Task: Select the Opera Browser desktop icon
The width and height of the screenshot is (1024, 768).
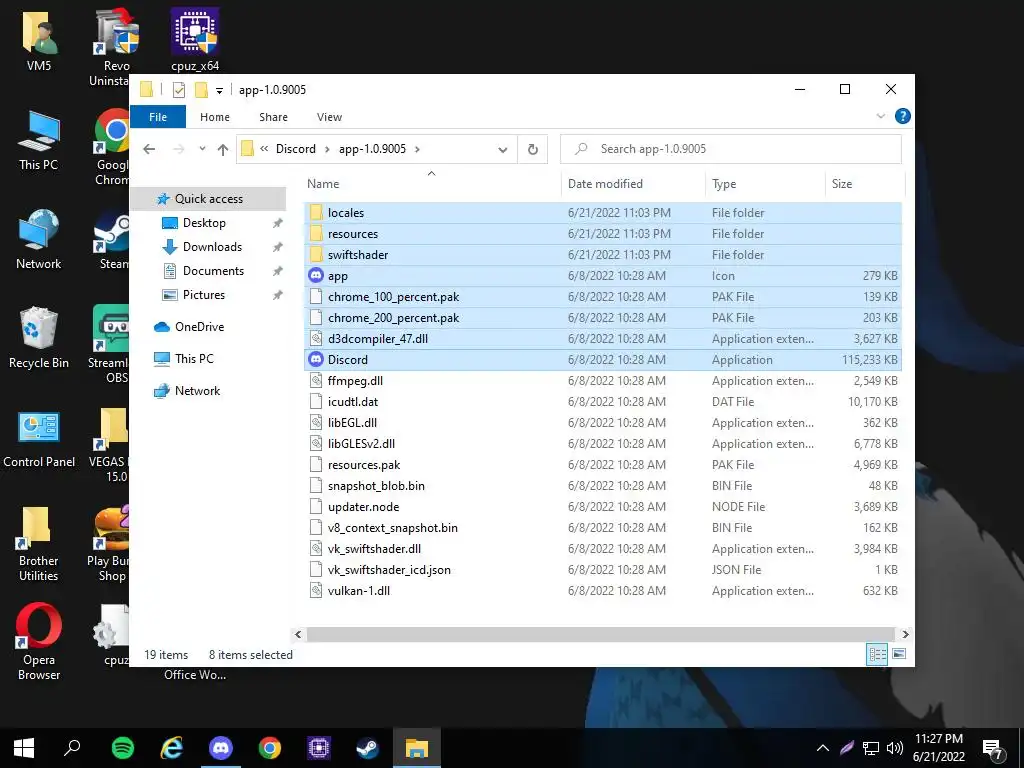Action: pyautogui.click(x=39, y=642)
